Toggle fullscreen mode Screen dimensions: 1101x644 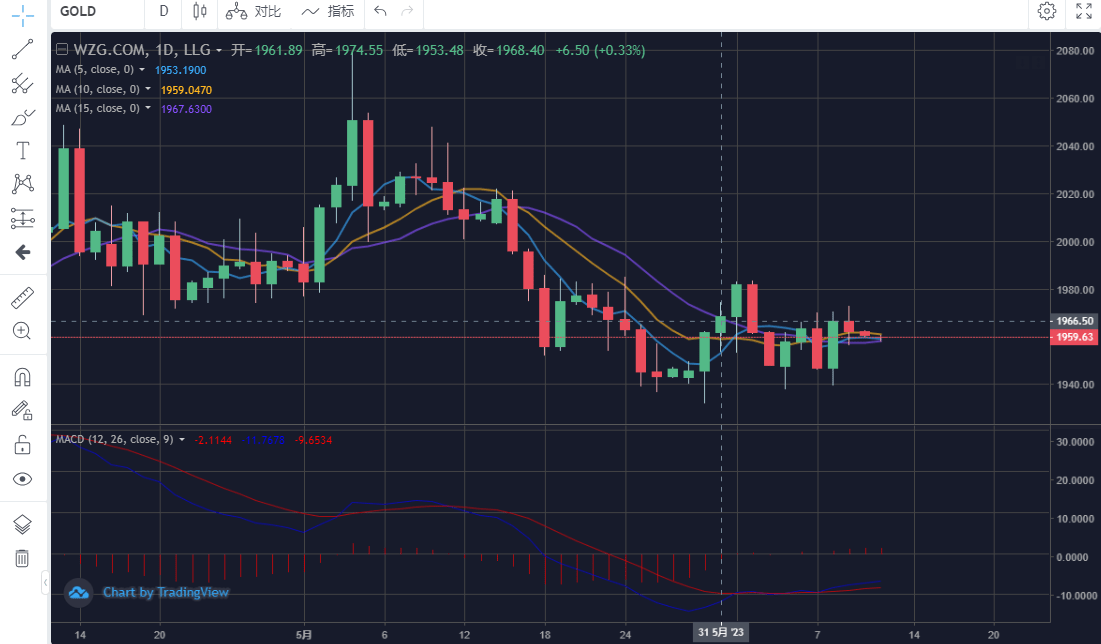[x=1084, y=11]
